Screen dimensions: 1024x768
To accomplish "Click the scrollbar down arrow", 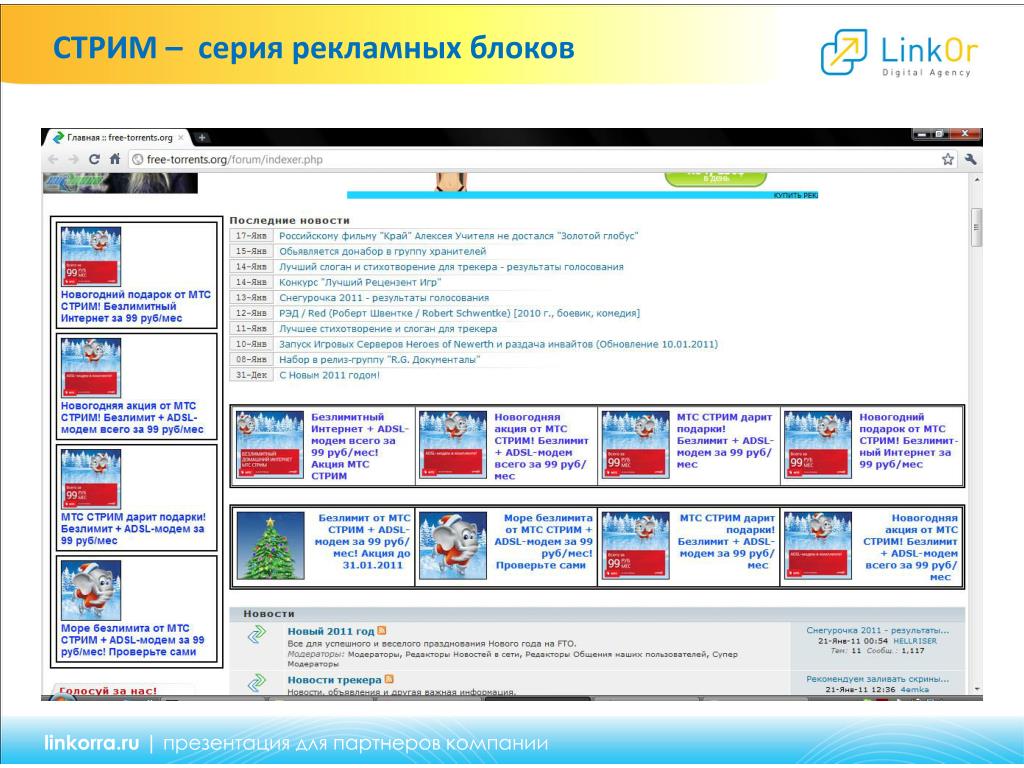I will click(x=976, y=689).
